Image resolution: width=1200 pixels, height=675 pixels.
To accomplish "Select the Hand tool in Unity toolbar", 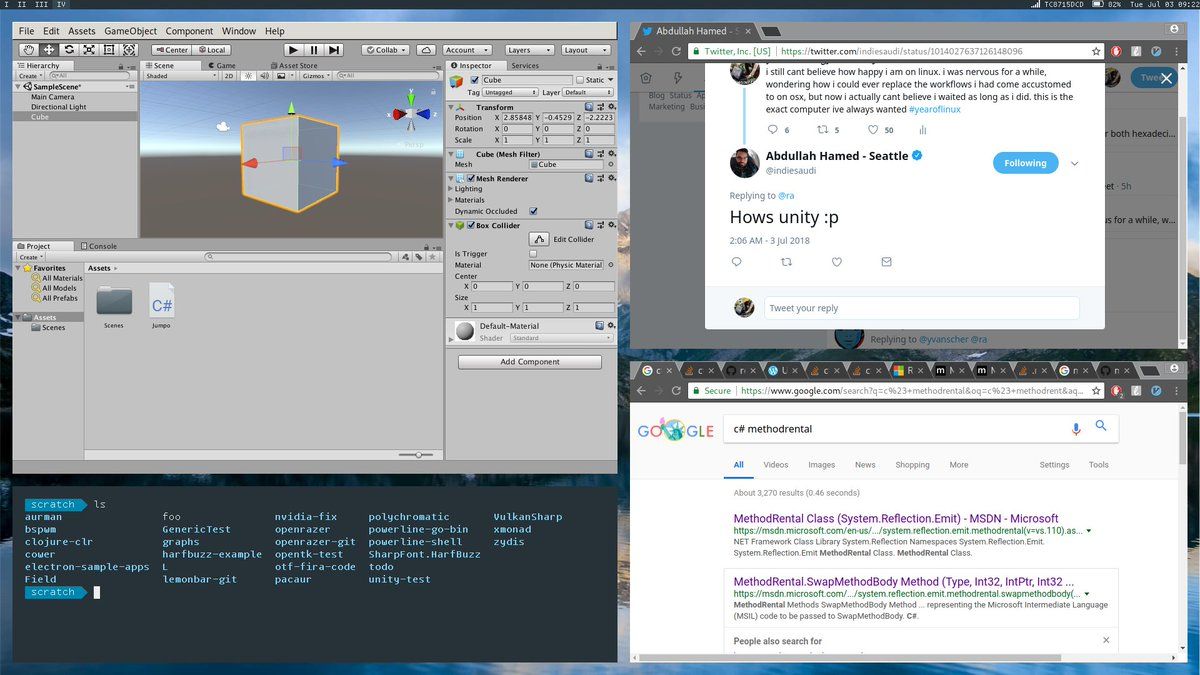I will [x=27, y=50].
